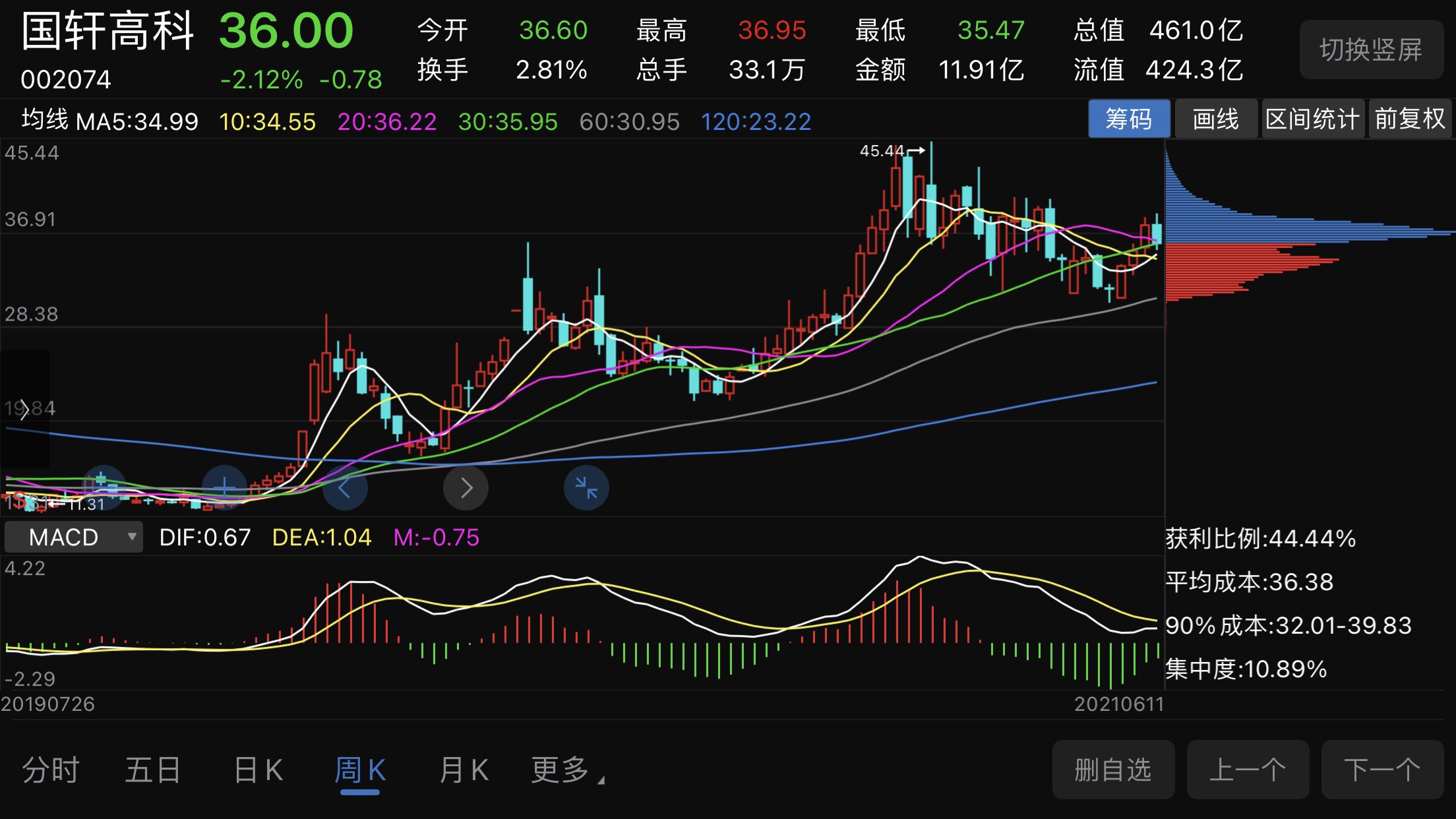Tap the M:-0.75 MACD value
This screenshot has width=1456, height=819.
click(x=437, y=537)
